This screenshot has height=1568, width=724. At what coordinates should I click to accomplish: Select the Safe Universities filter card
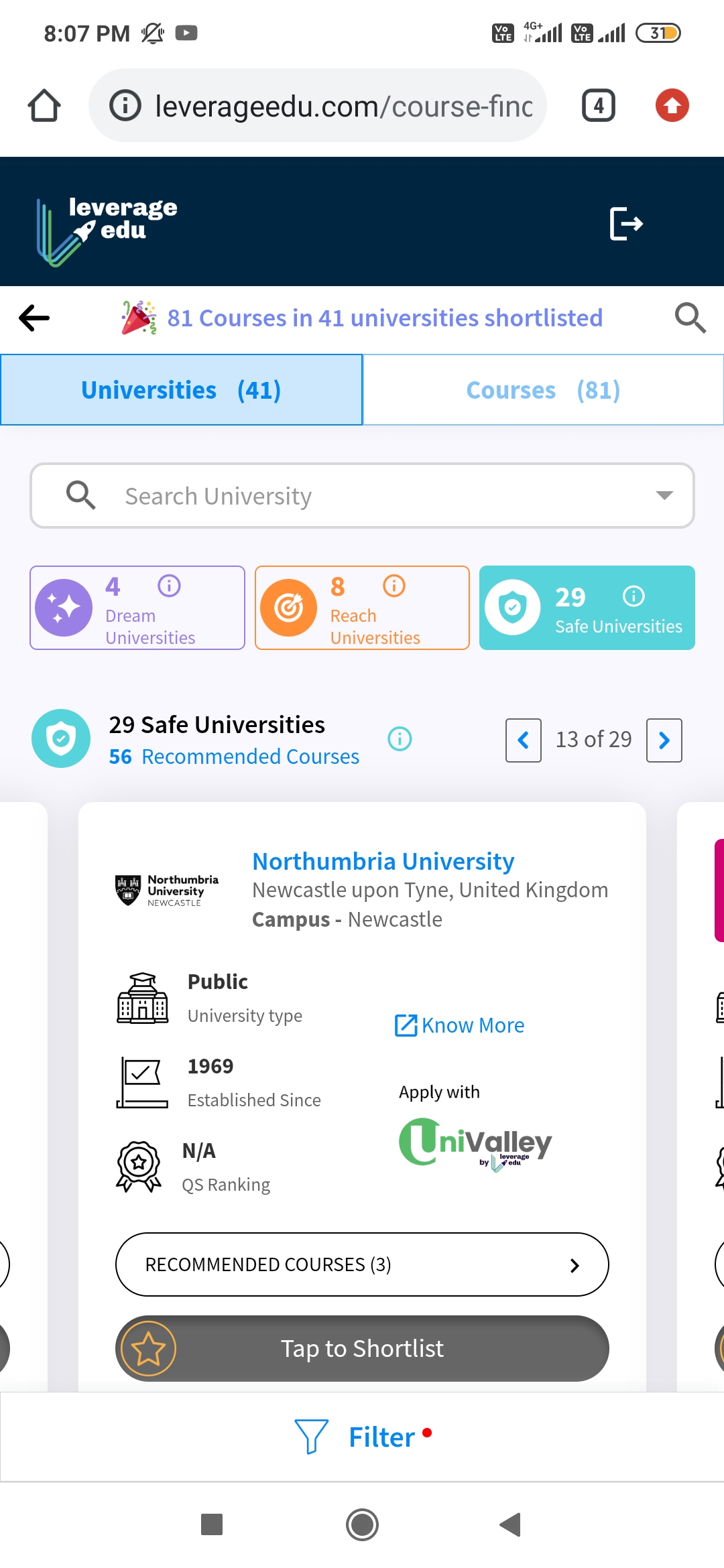(587, 608)
